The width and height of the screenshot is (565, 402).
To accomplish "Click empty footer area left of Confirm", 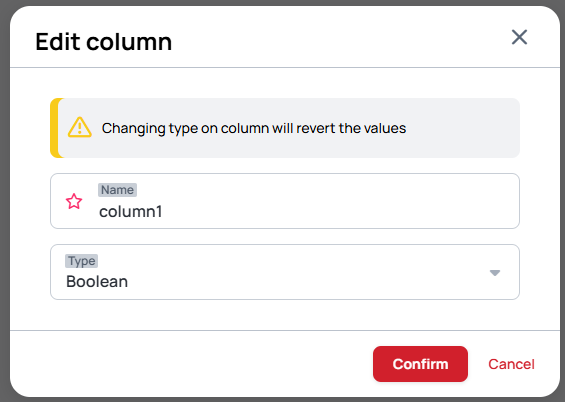I will (191, 364).
